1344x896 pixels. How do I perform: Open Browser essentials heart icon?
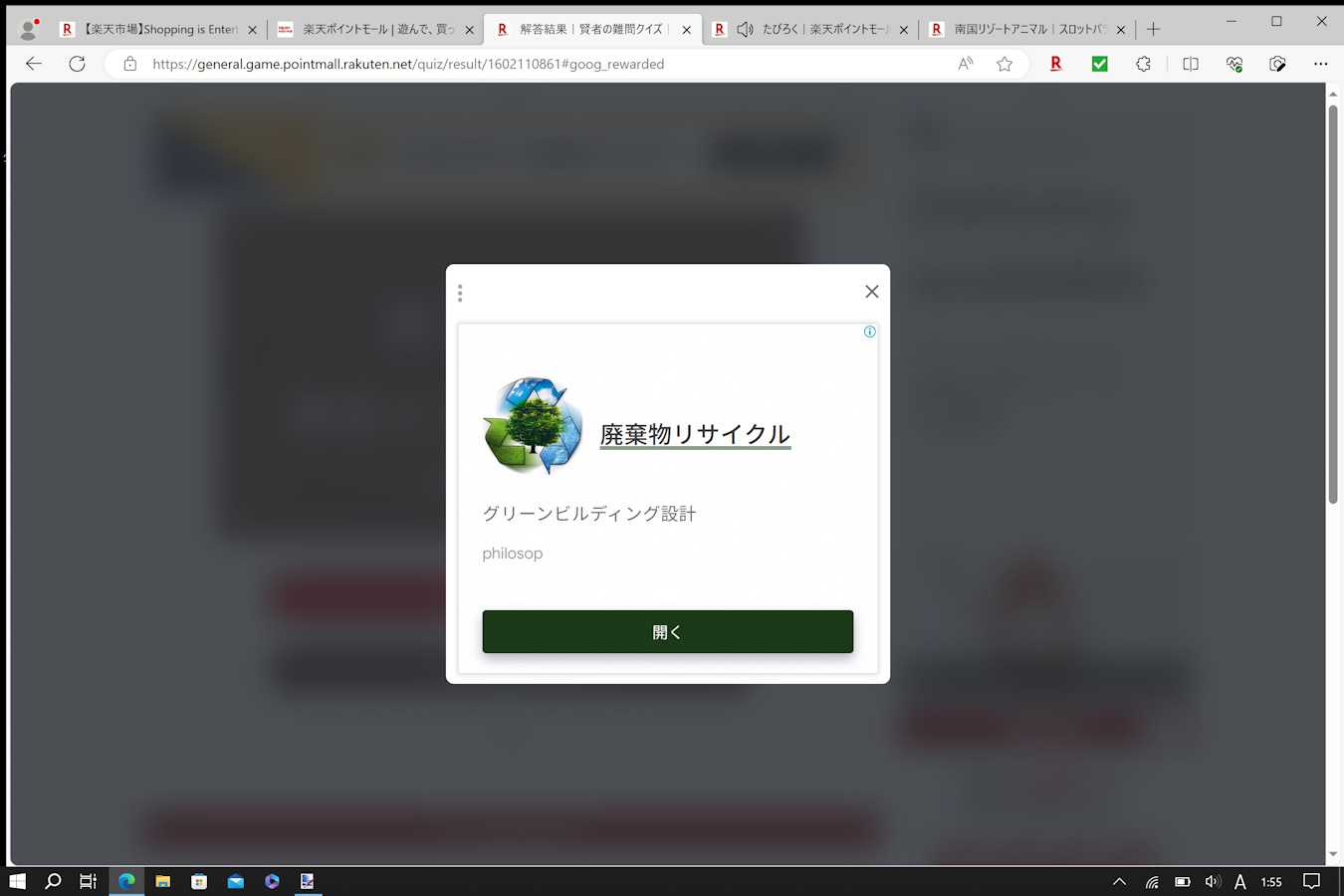click(1234, 64)
